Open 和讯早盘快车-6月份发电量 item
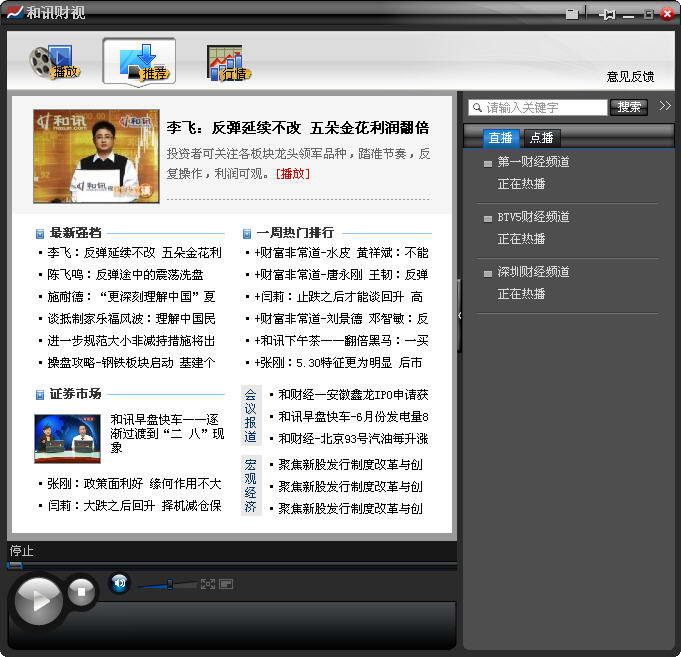This screenshot has width=681, height=657. (x=353, y=417)
